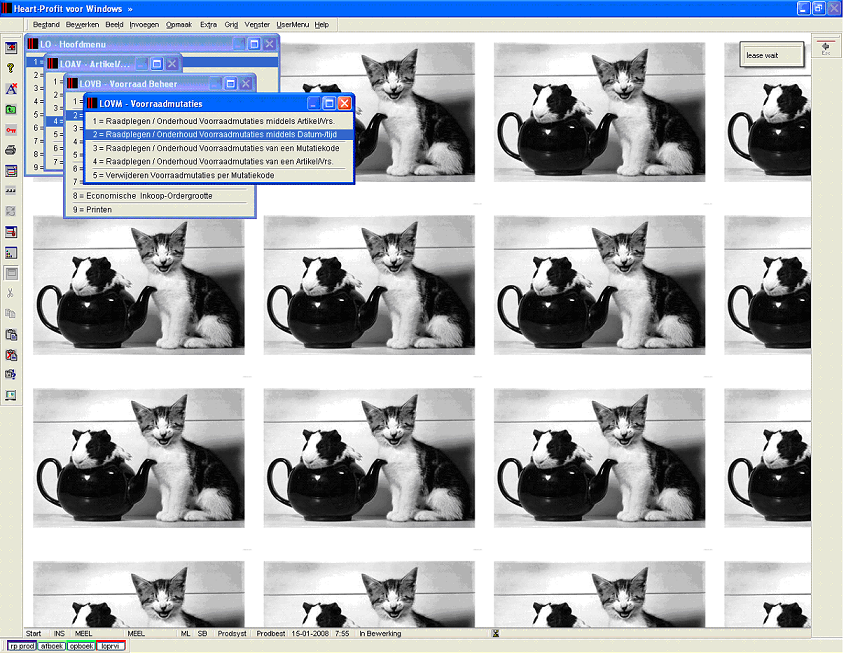Click the Heart-Profit application icon in the title bar

[6, 8]
